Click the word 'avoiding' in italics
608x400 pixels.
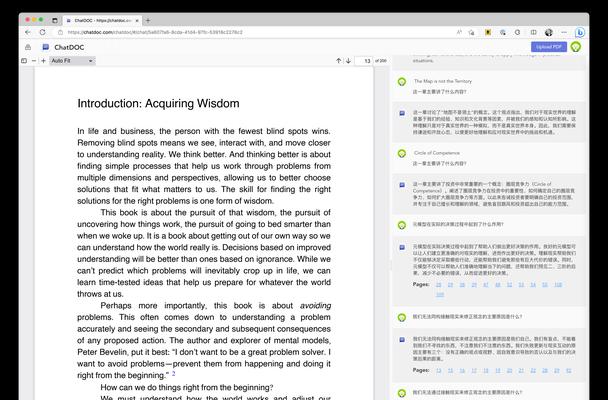tap(315, 306)
